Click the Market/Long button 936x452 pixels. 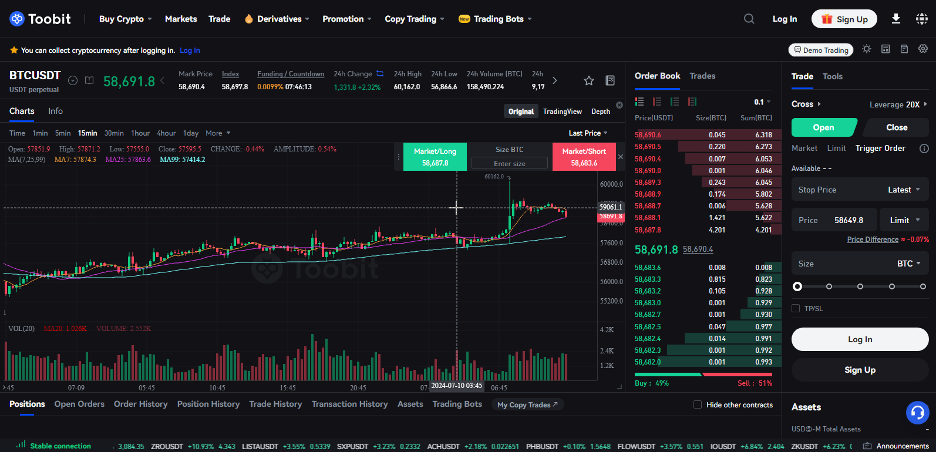click(435, 156)
